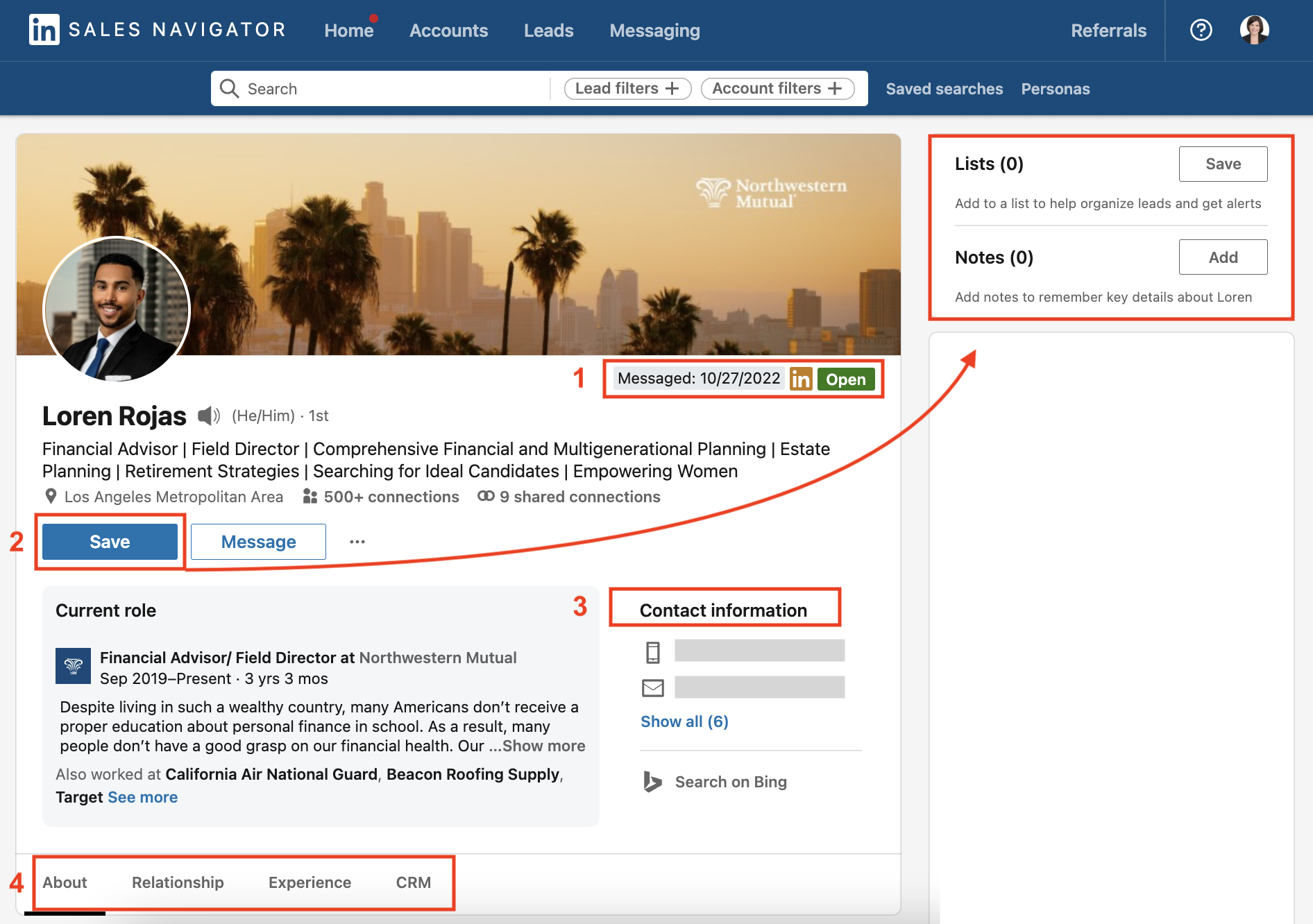The height and width of the screenshot is (924, 1313).
Task: Add a Lead filter
Action: coord(627,88)
